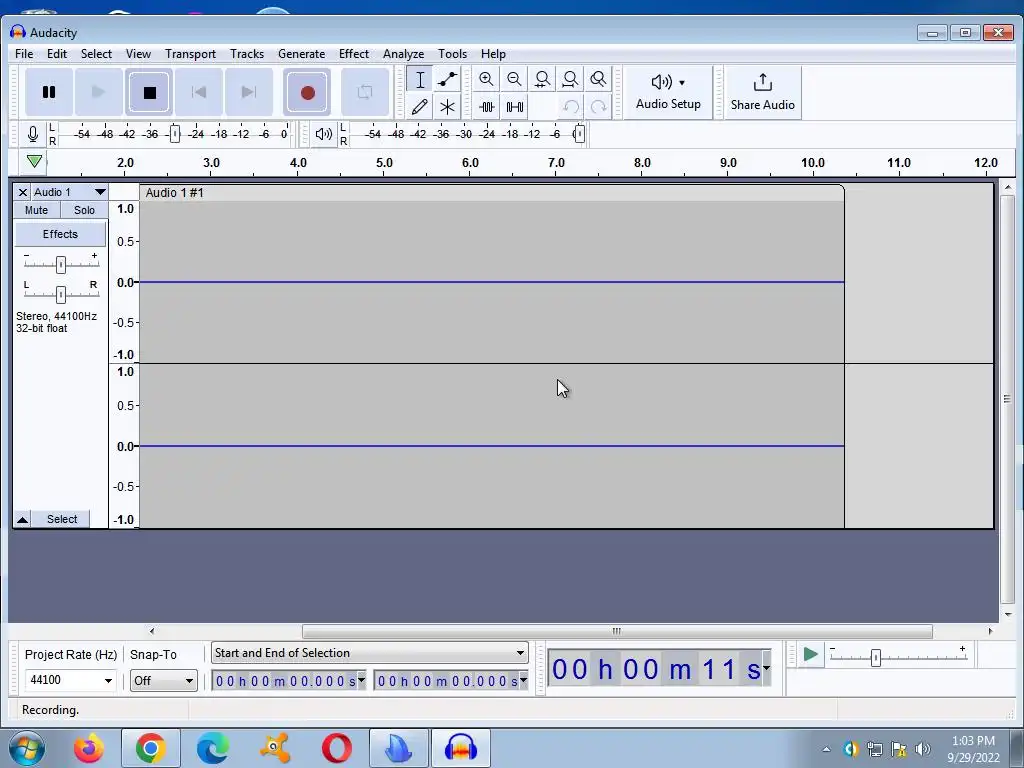Screen dimensions: 1024x768
Task: Click Trim audio outside selection icon
Action: point(487,106)
